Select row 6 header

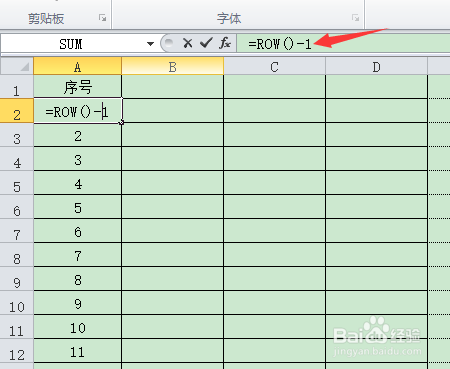17,207
